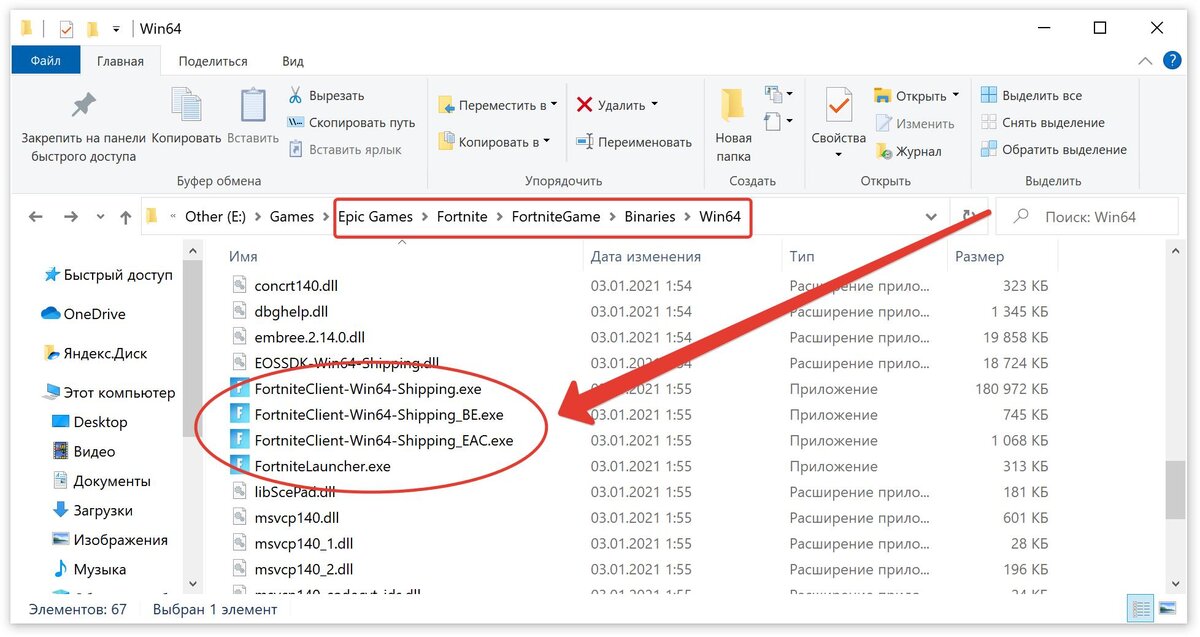Sort by Дата изменения column header
The height and width of the screenshot is (637, 1200).
[x=645, y=257]
